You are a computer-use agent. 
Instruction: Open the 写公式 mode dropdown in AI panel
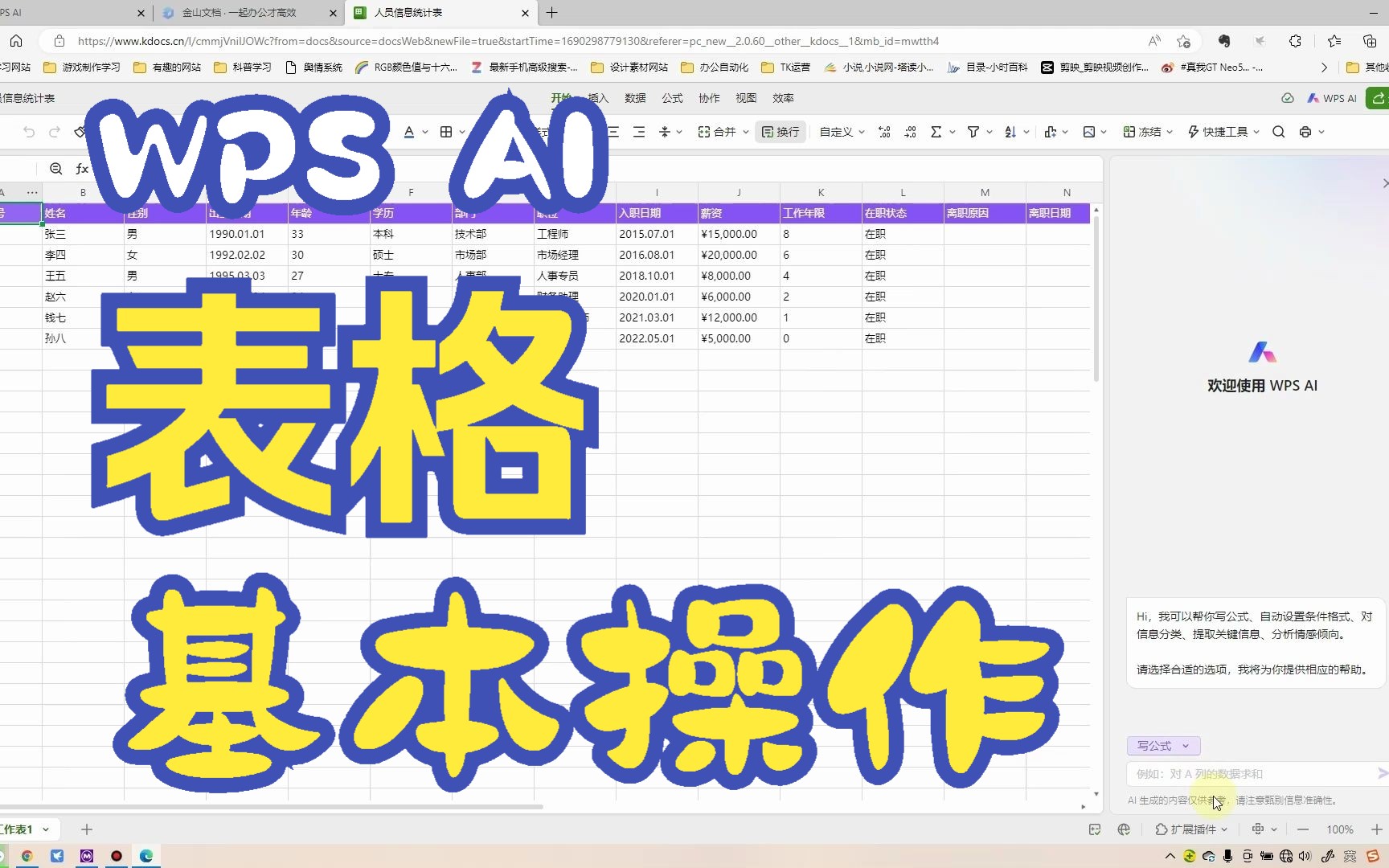(x=1163, y=746)
